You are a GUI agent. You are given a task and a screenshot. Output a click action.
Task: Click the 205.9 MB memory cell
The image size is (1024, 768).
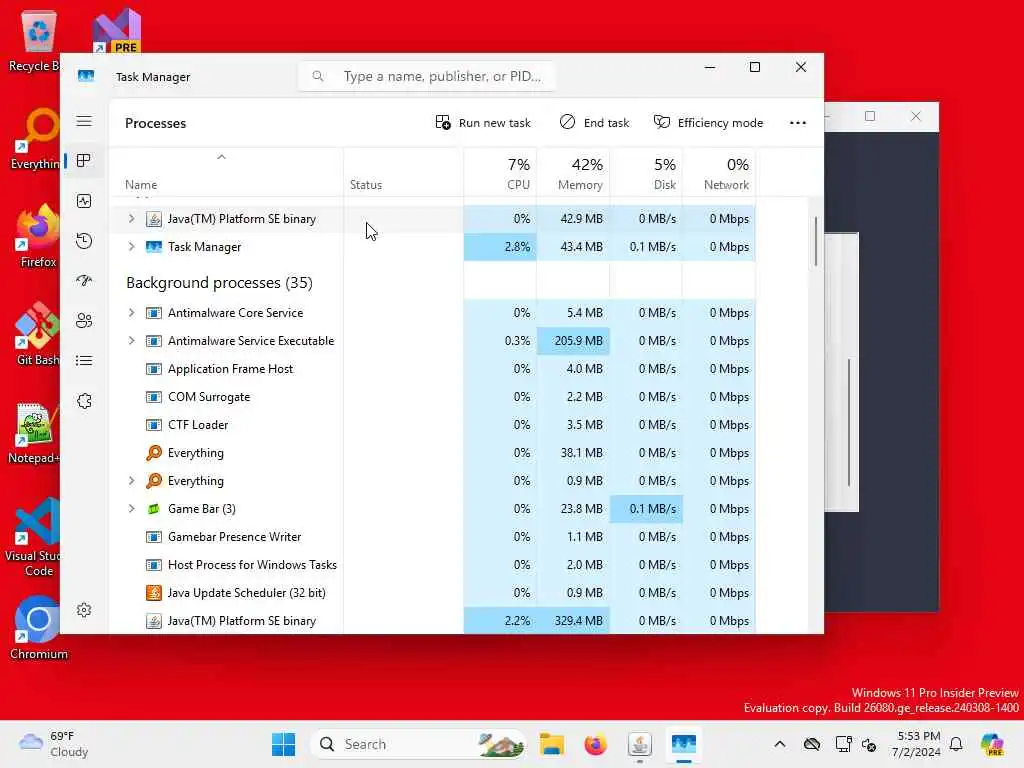[x=573, y=341]
